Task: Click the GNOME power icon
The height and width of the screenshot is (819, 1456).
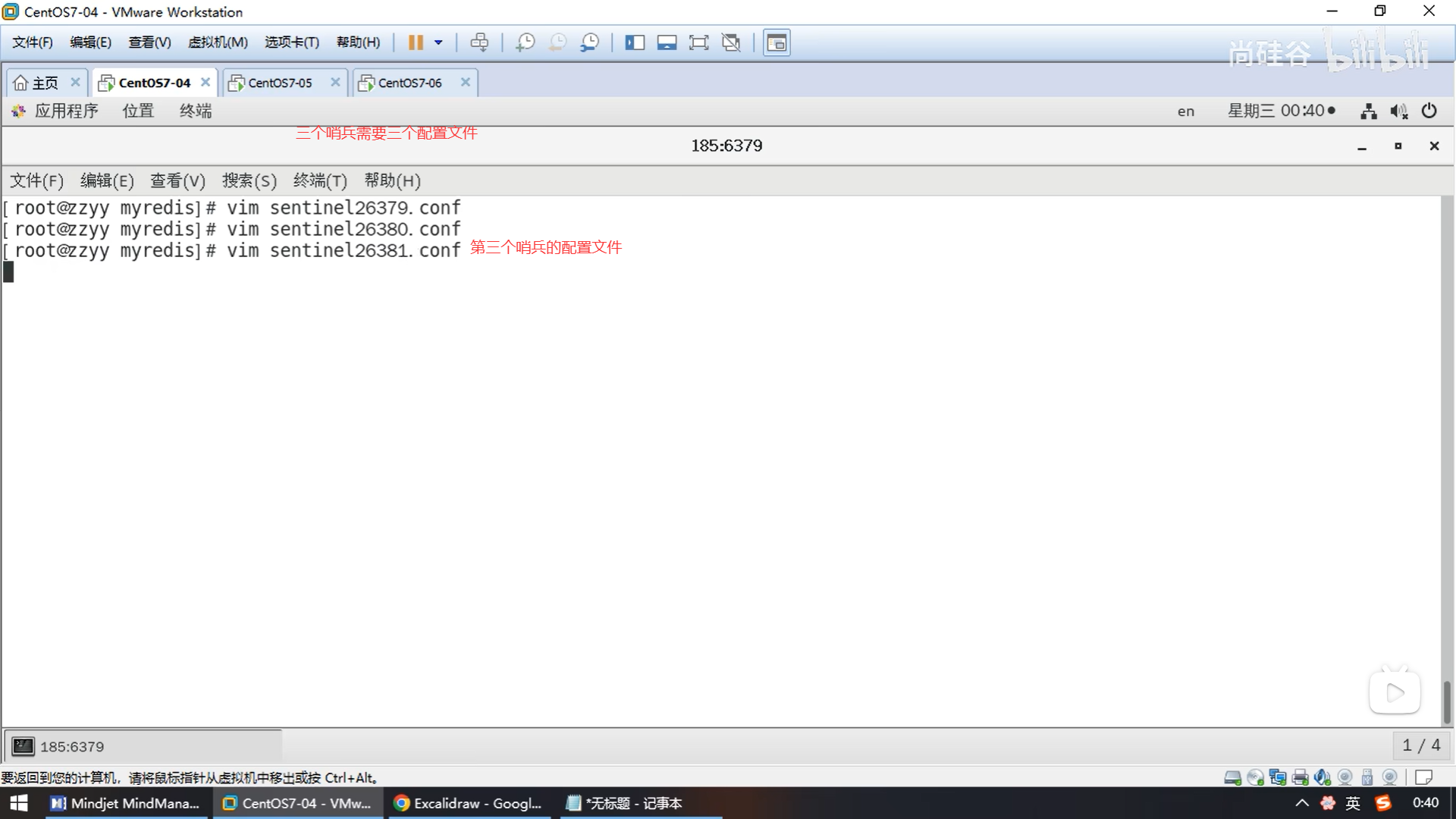Action: tap(1429, 111)
